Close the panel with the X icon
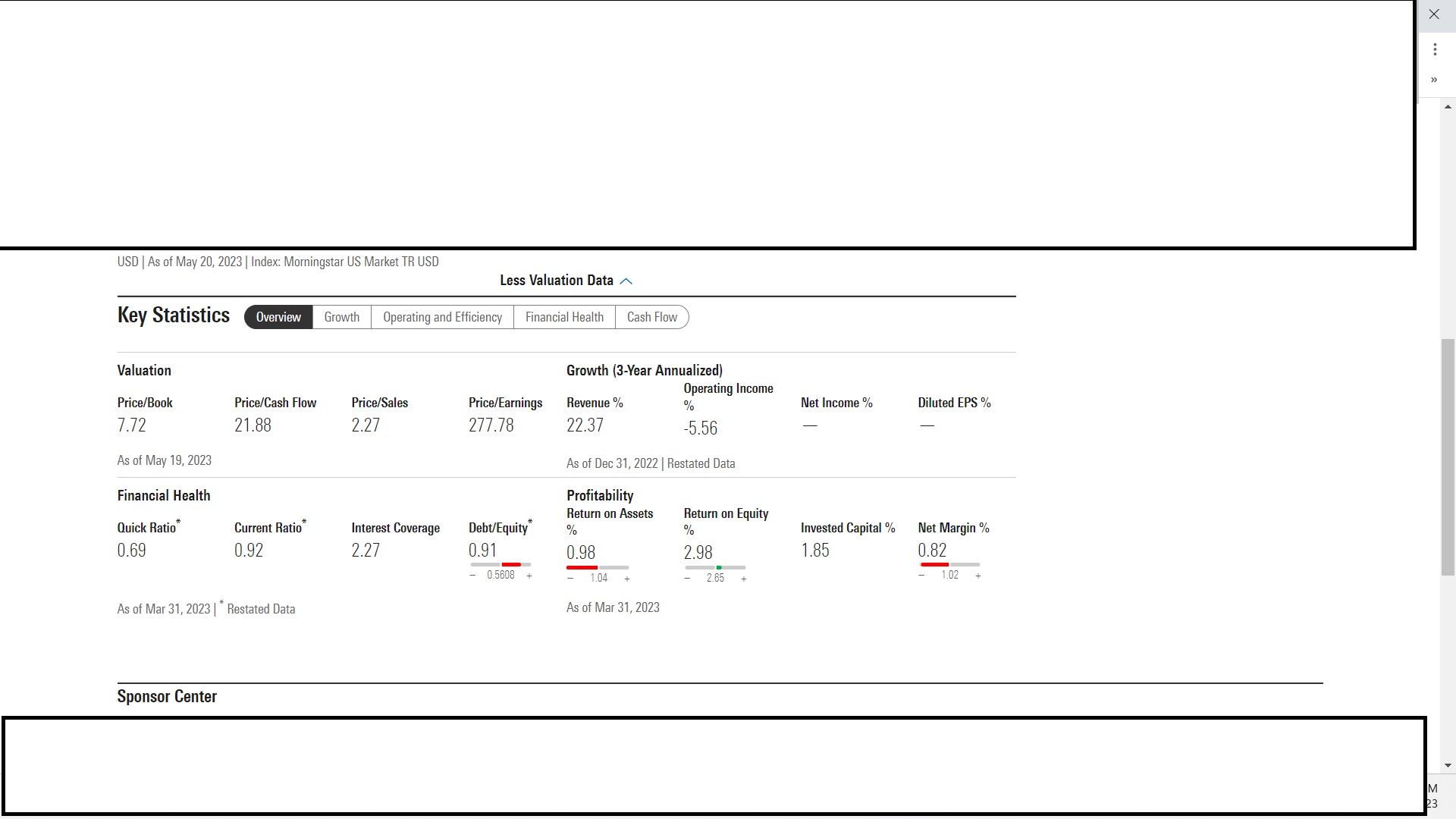1456x819 pixels. [x=1434, y=14]
